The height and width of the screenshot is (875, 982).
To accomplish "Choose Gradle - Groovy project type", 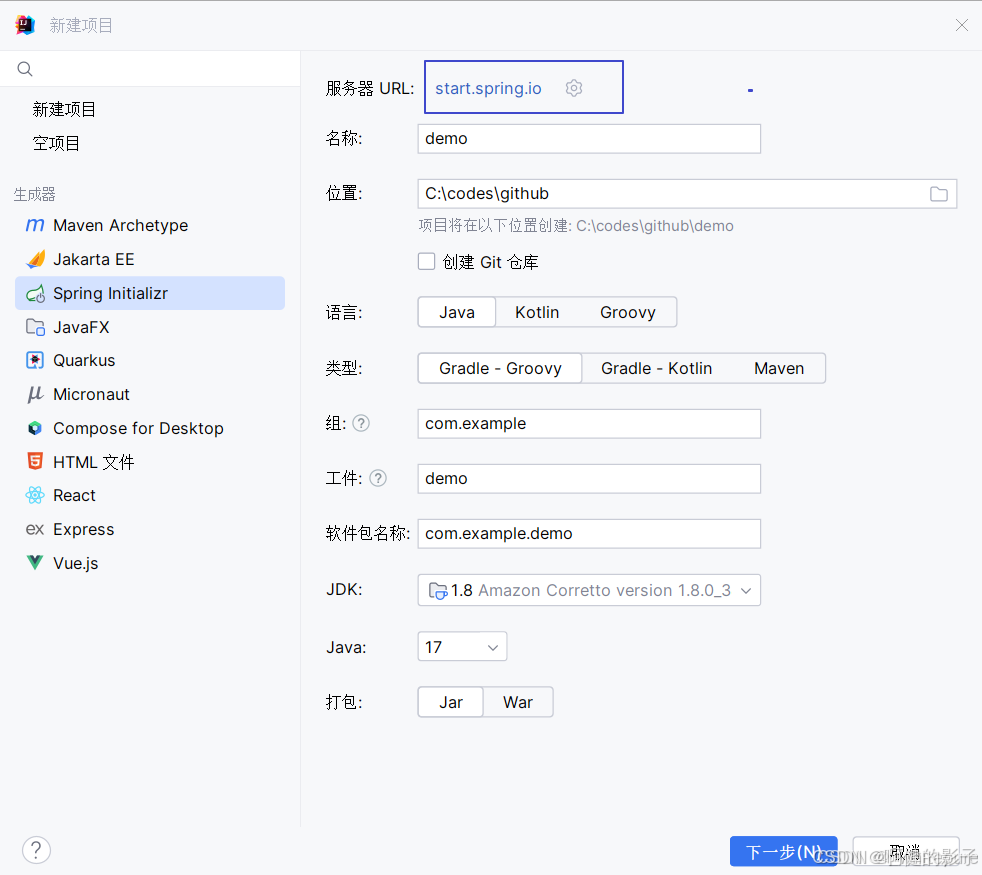I will [500, 368].
